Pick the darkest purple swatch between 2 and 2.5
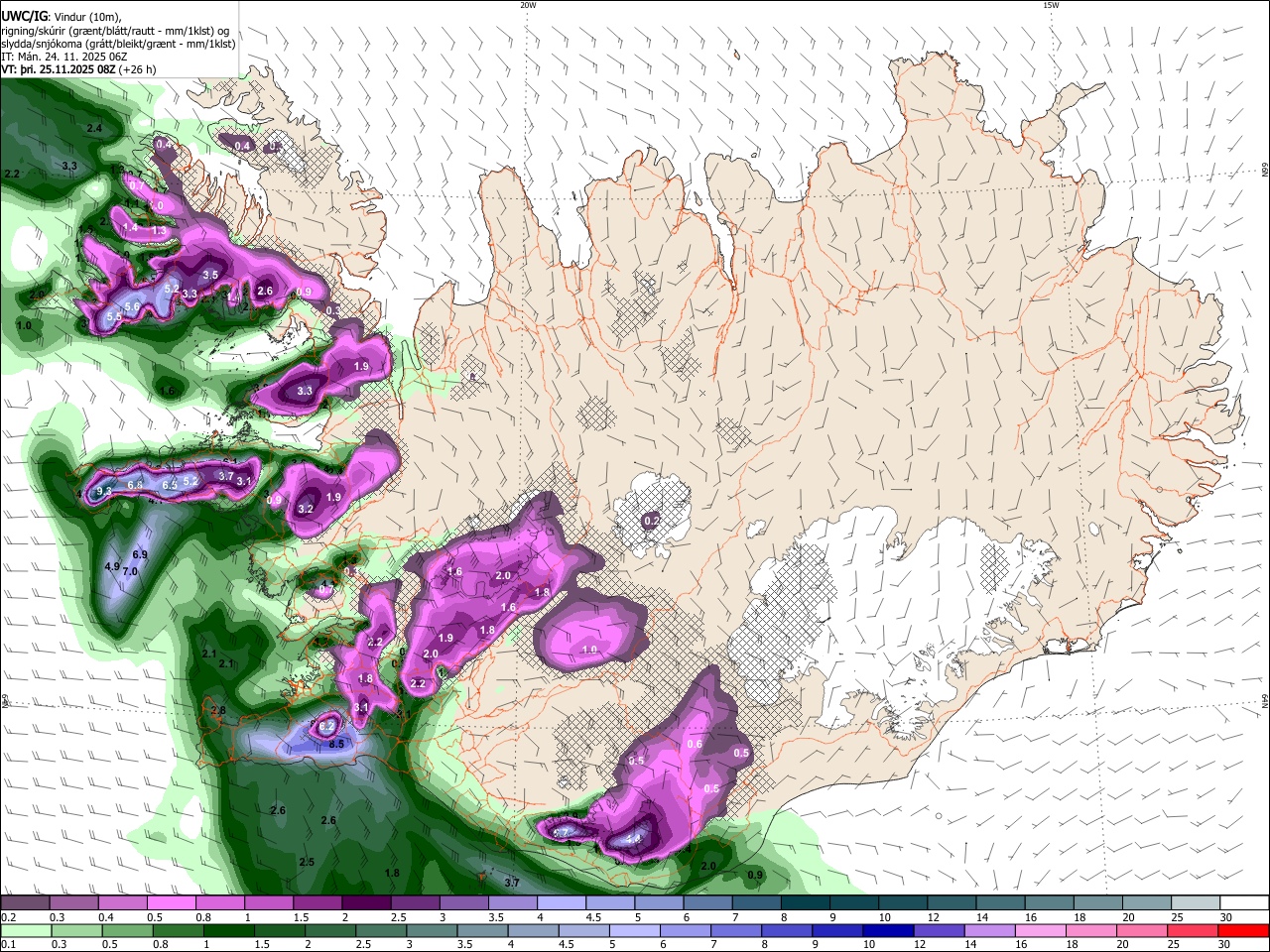 coord(365,902)
